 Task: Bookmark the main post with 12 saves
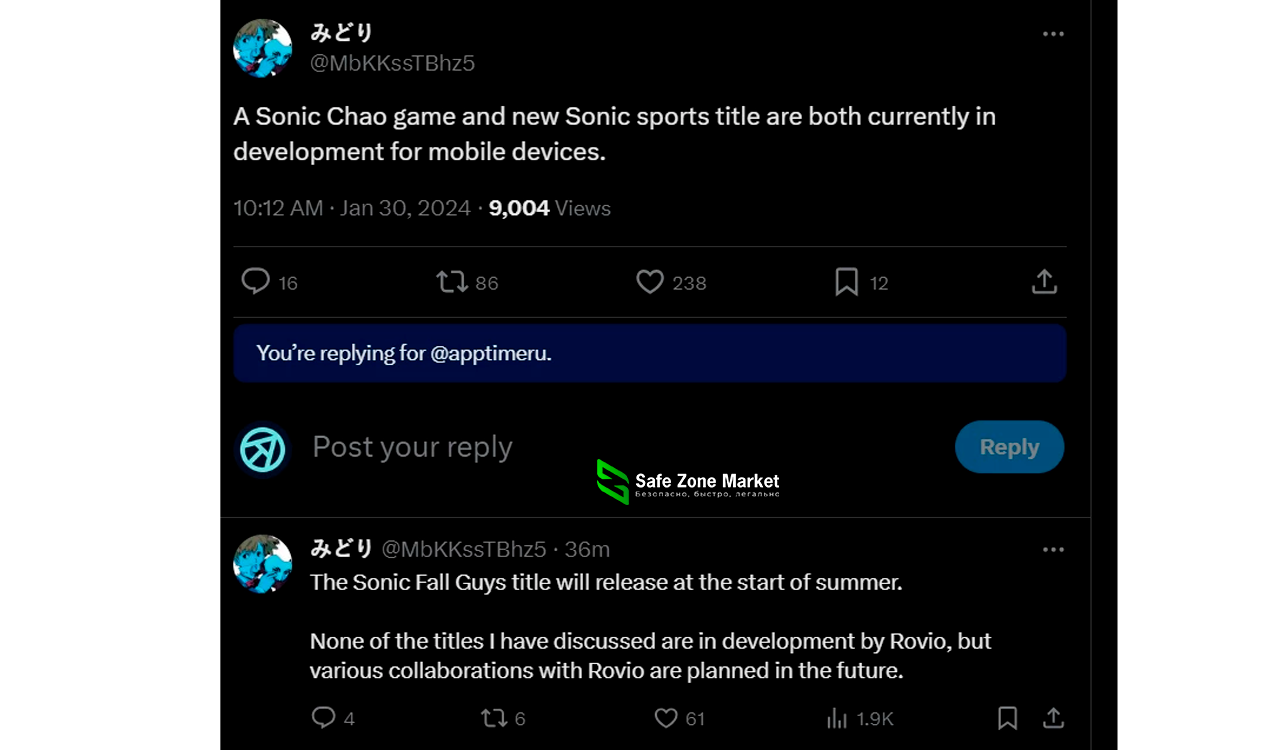[846, 282]
